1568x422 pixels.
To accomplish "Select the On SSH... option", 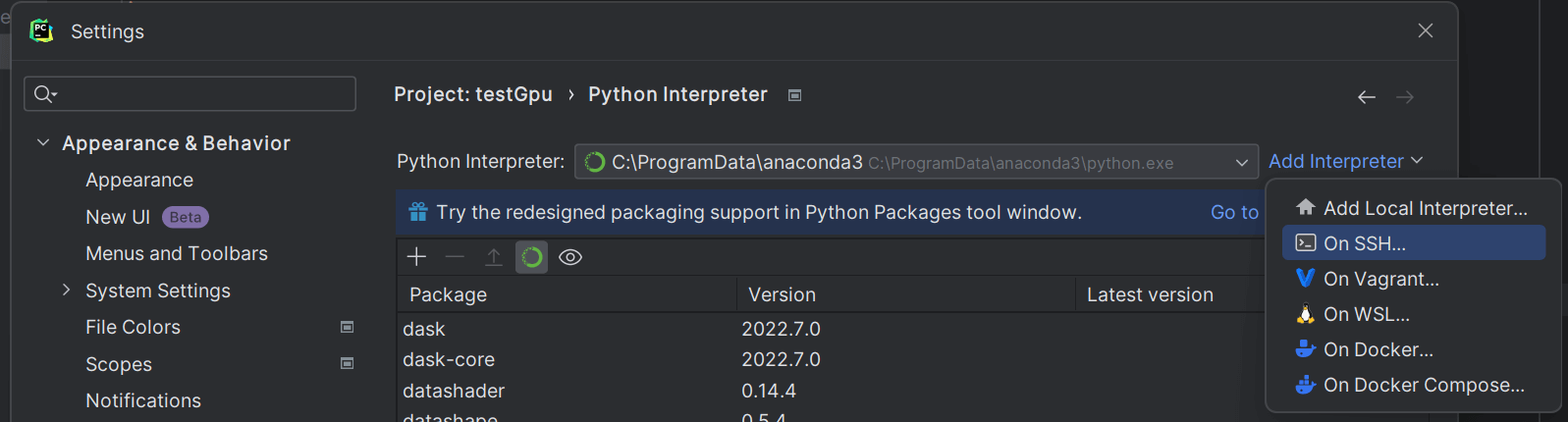I will click(1413, 243).
